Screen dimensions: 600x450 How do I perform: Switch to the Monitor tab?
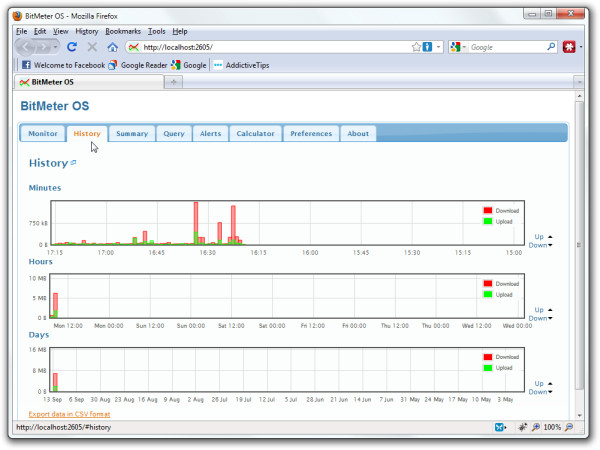(x=43, y=134)
